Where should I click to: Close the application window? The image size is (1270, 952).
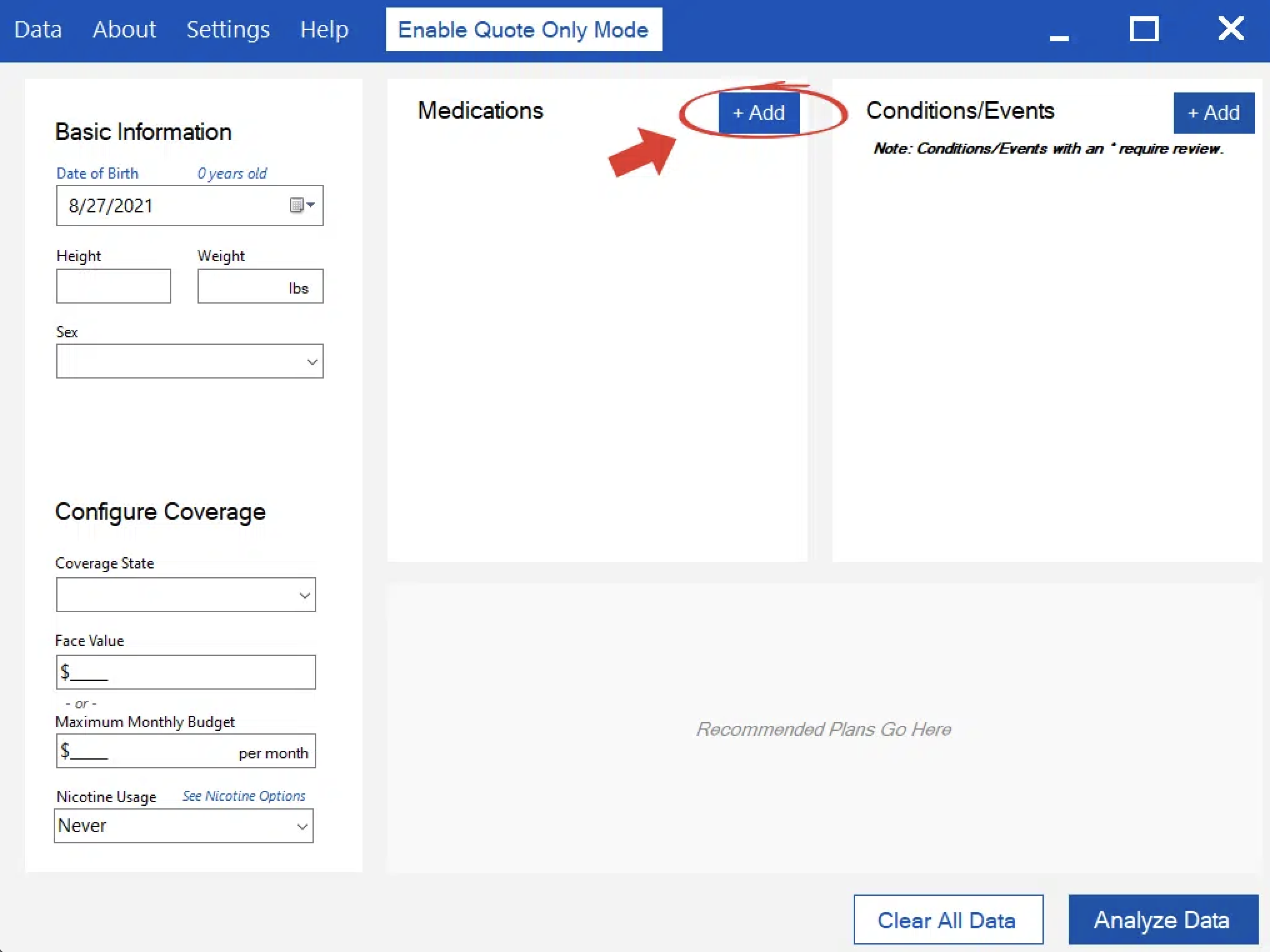(x=1231, y=29)
